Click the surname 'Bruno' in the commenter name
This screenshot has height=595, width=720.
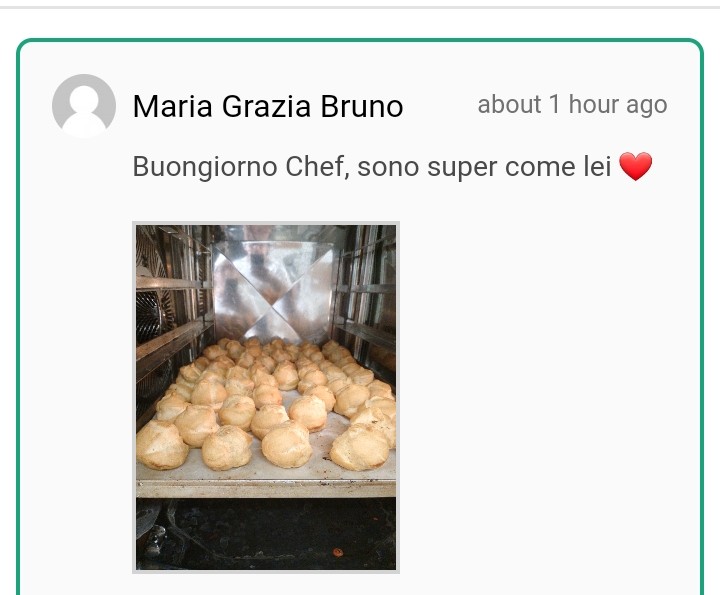coord(362,106)
